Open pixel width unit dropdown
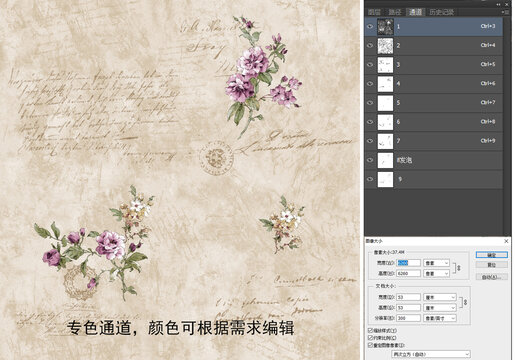This screenshot has width=515, height=360. (x=436, y=263)
